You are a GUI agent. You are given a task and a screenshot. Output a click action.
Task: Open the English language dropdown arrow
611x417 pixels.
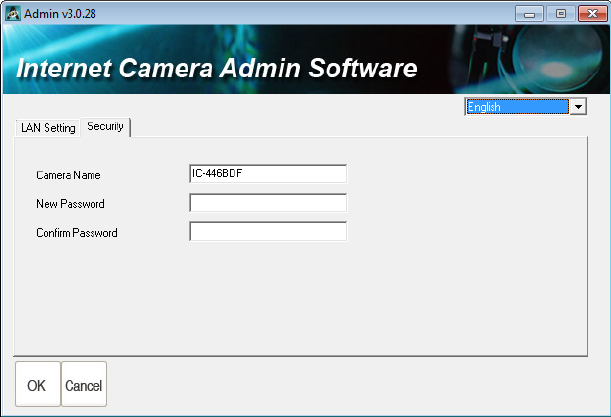(x=578, y=107)
